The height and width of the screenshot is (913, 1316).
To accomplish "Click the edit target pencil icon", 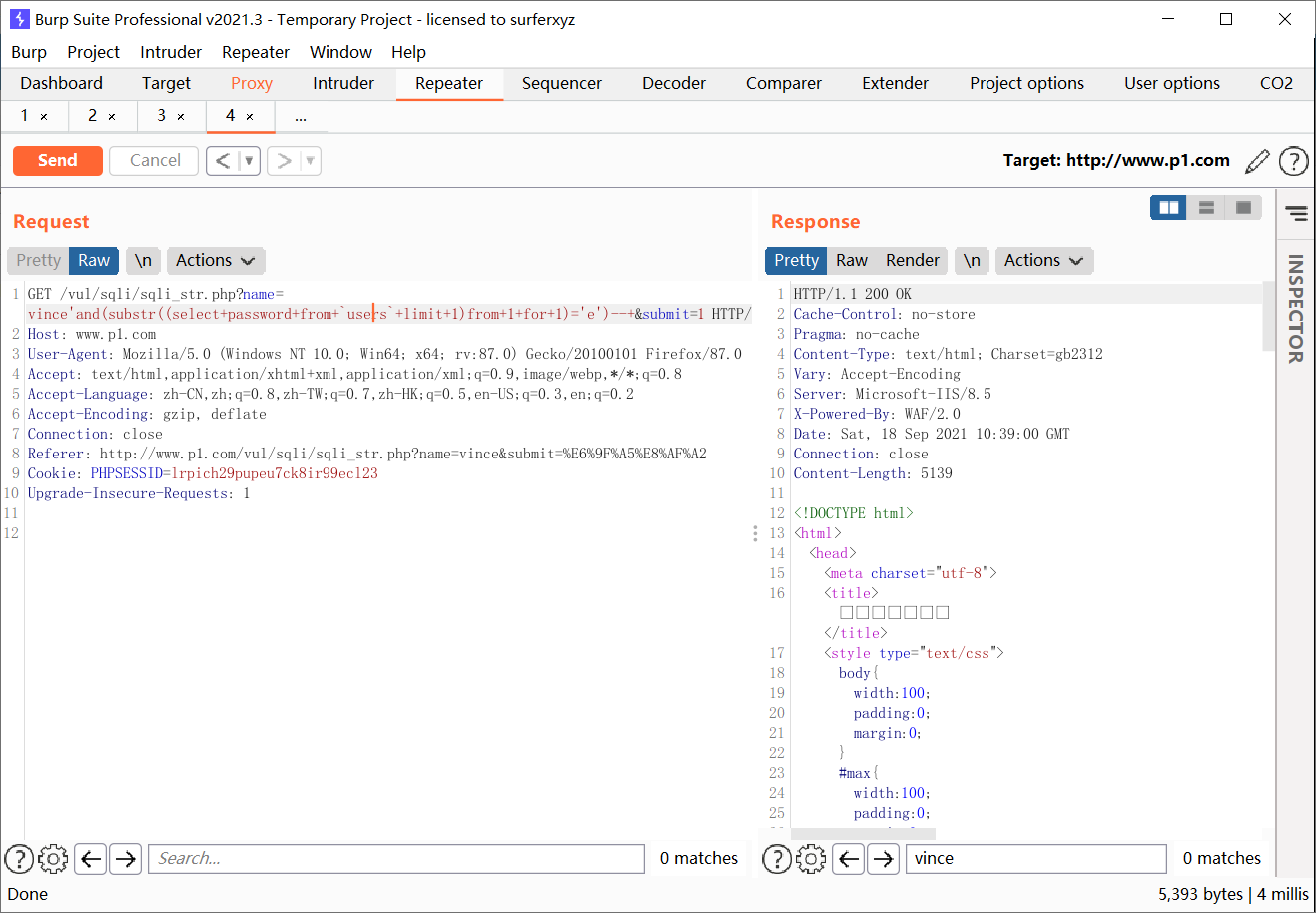I will click(x=1258, y=161).
